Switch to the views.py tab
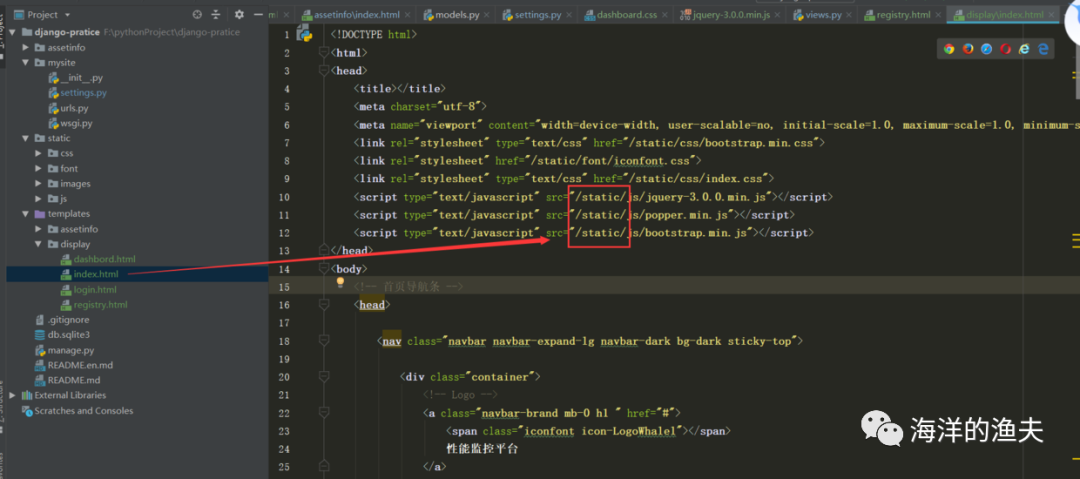The image size is (1080, 479). pyautogui.click(x=822, y=14)
